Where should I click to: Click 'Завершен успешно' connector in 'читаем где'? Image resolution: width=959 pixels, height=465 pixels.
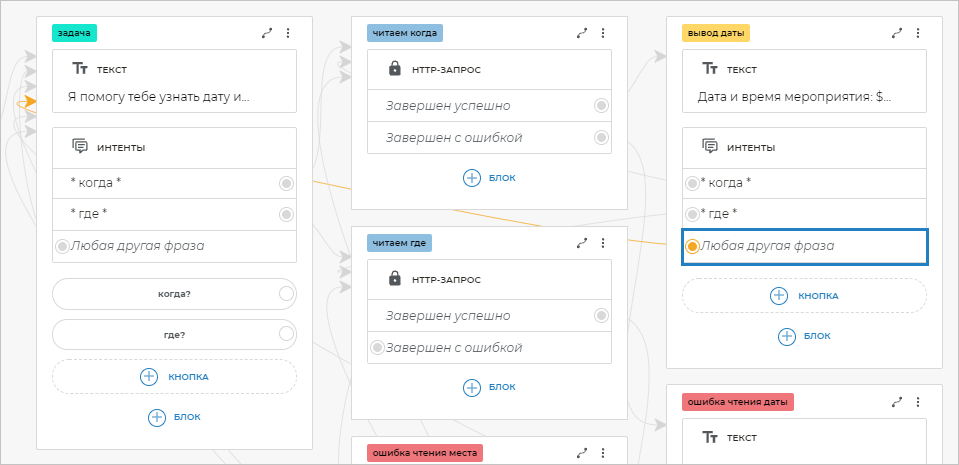(x=601, y=316)
